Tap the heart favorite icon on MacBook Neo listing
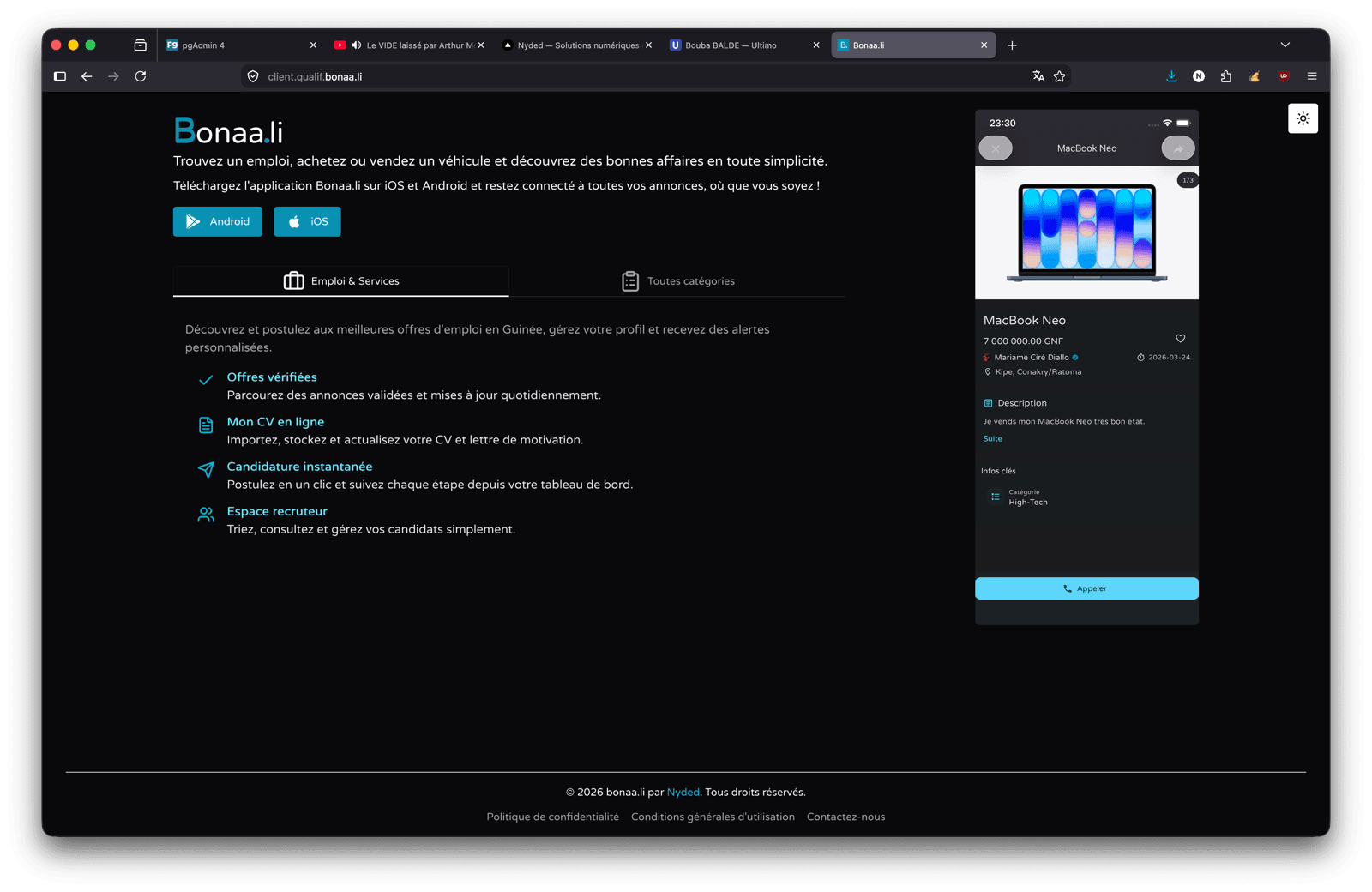 [x=1180, y=339]
